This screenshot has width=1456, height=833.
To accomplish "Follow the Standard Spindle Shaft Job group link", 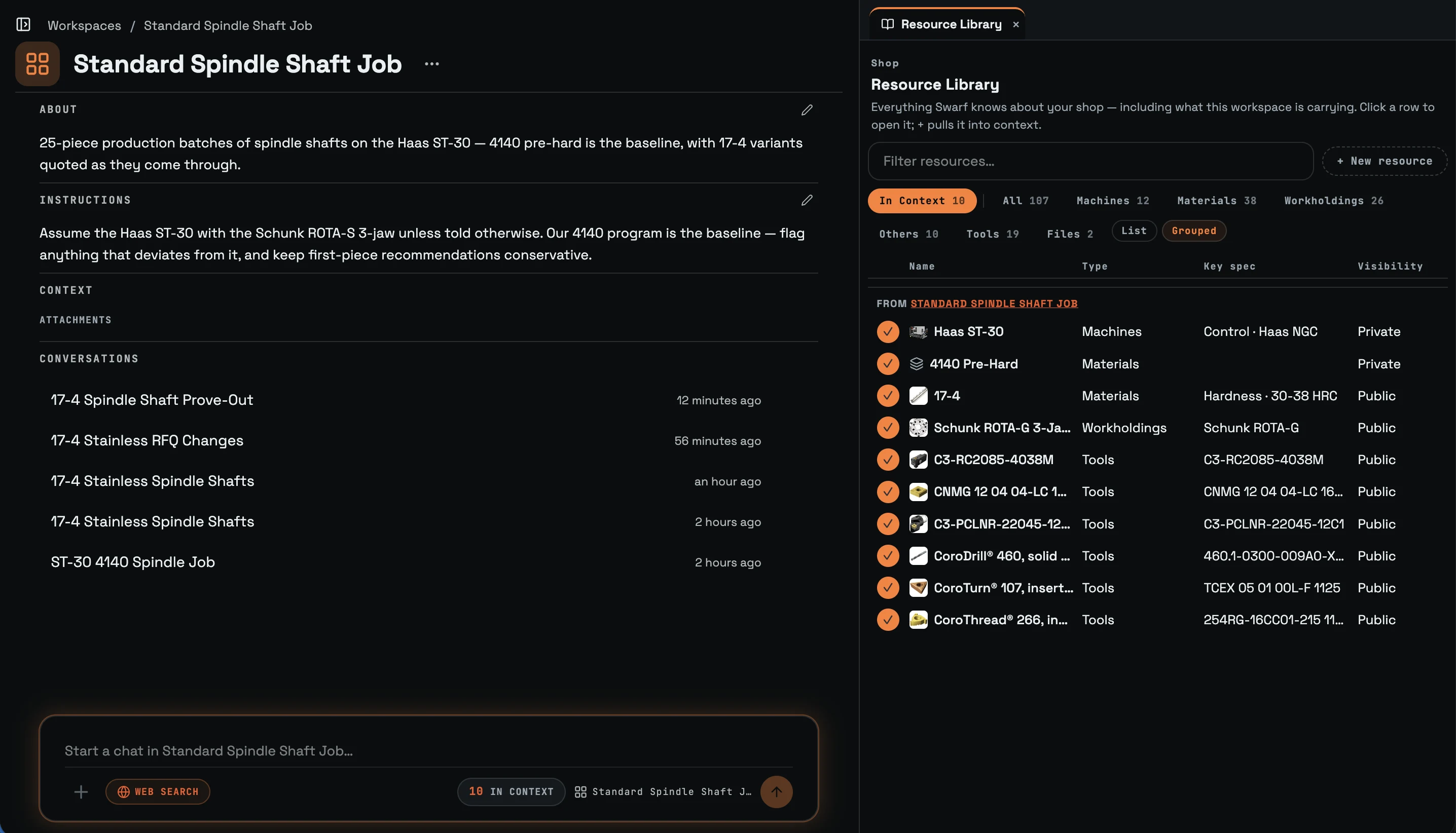I will (994, 304).
